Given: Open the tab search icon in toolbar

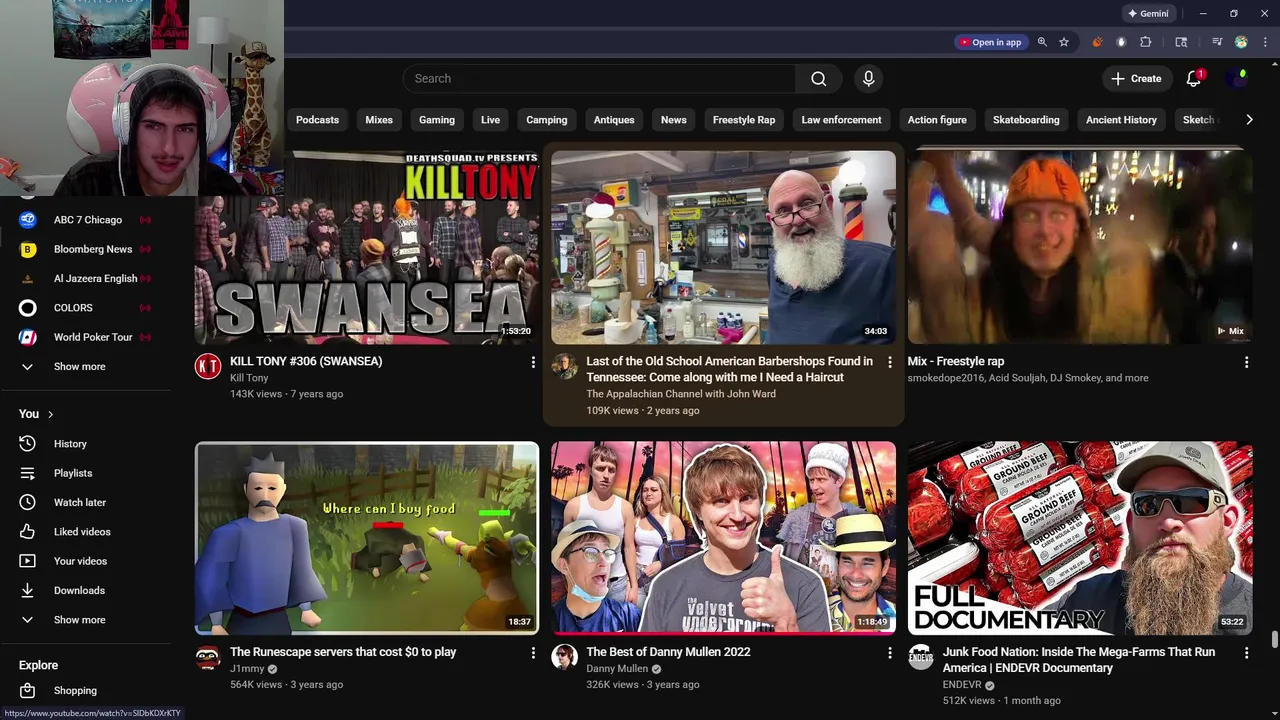Looking at the screenshot, I should click(1181, 42).
